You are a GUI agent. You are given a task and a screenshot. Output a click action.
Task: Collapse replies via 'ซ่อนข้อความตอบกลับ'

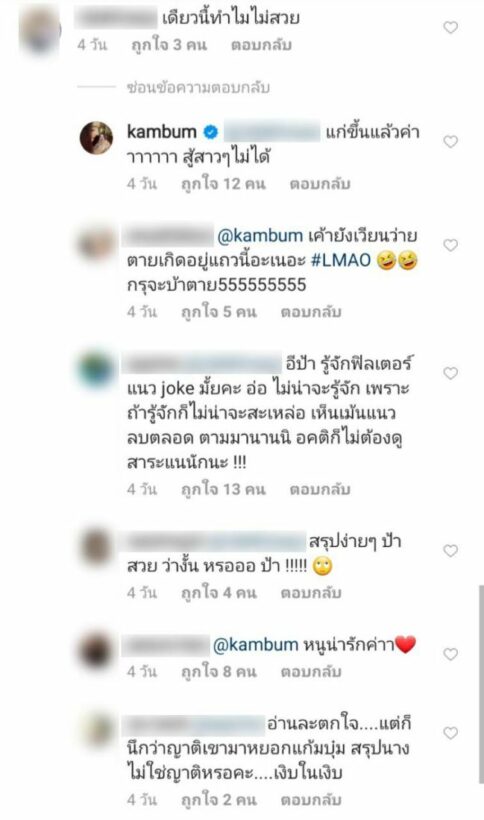pos(198,87)
